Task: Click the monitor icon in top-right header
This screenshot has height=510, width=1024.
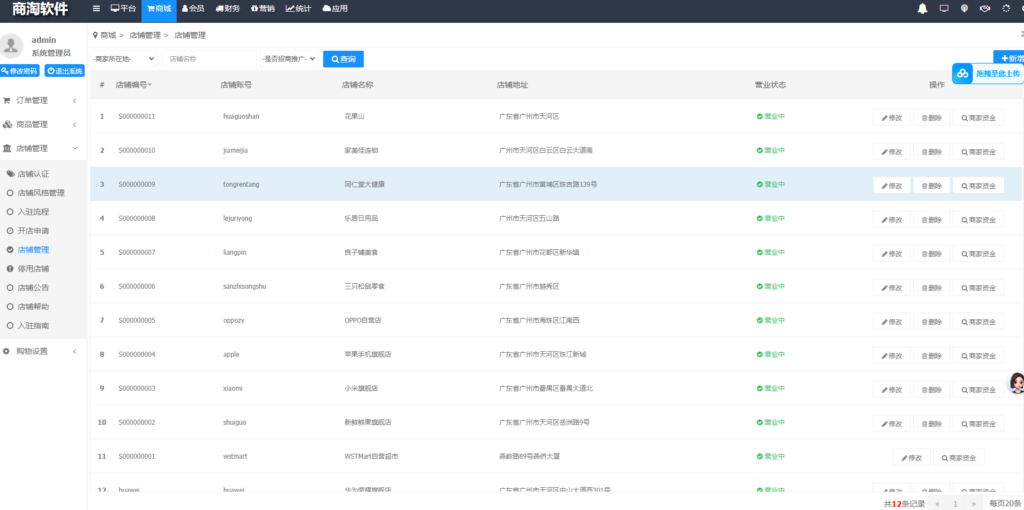Action: (944, 8)
